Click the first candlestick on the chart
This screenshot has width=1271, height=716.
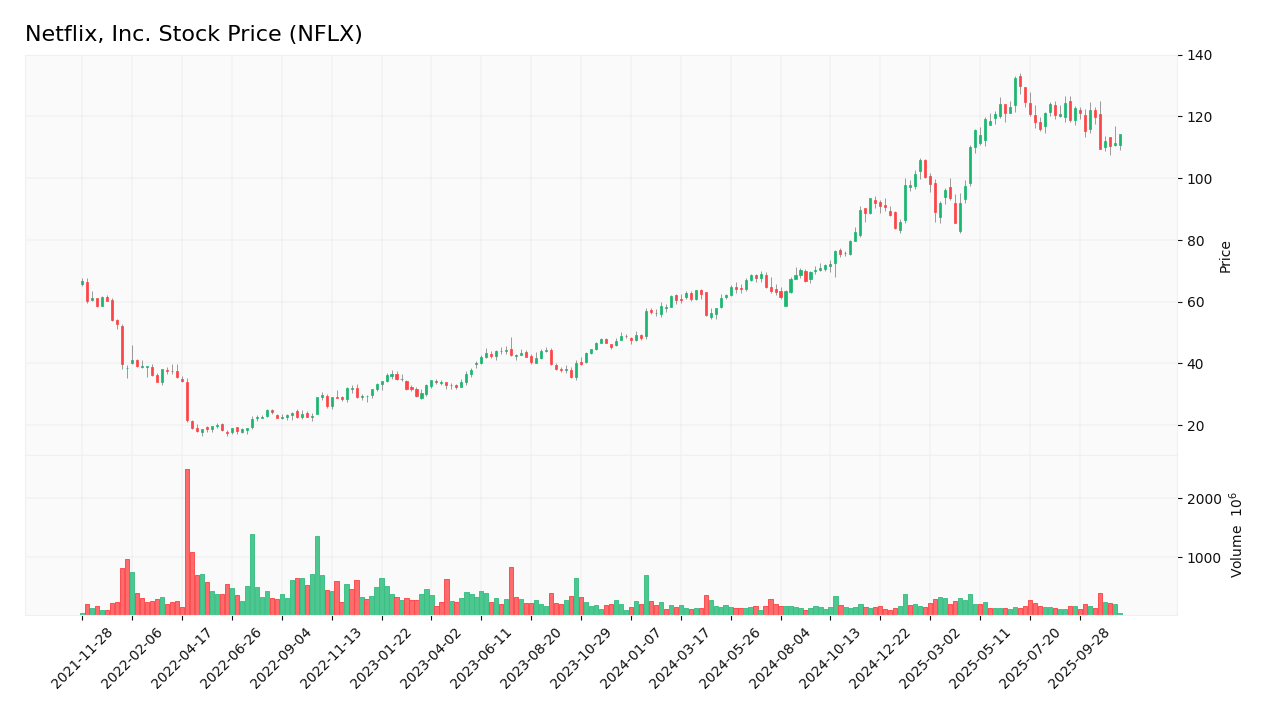point(84,285)
